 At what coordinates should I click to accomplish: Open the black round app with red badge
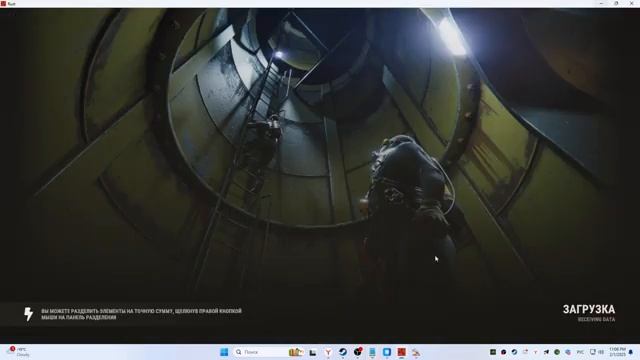(x=358, y=352)
